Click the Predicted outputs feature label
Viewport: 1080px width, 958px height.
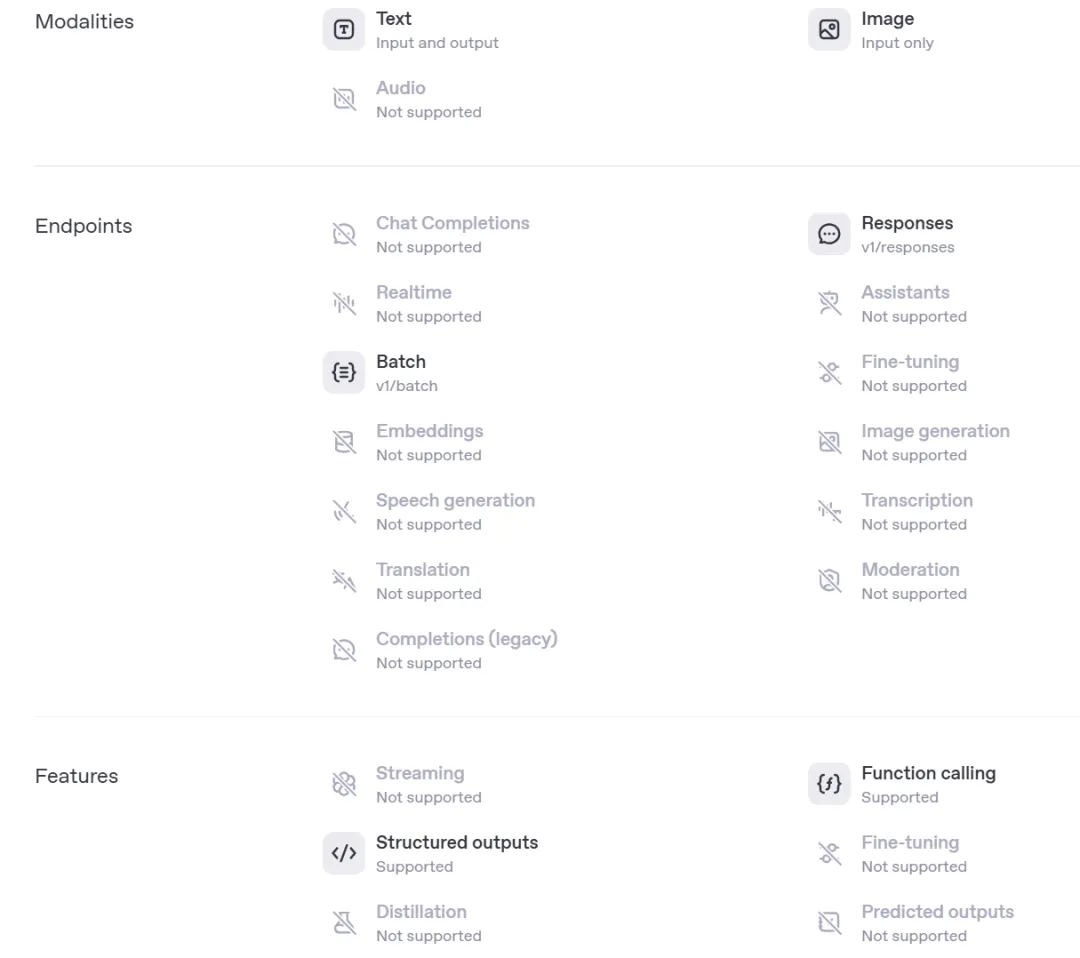click(x=937, y=912)
